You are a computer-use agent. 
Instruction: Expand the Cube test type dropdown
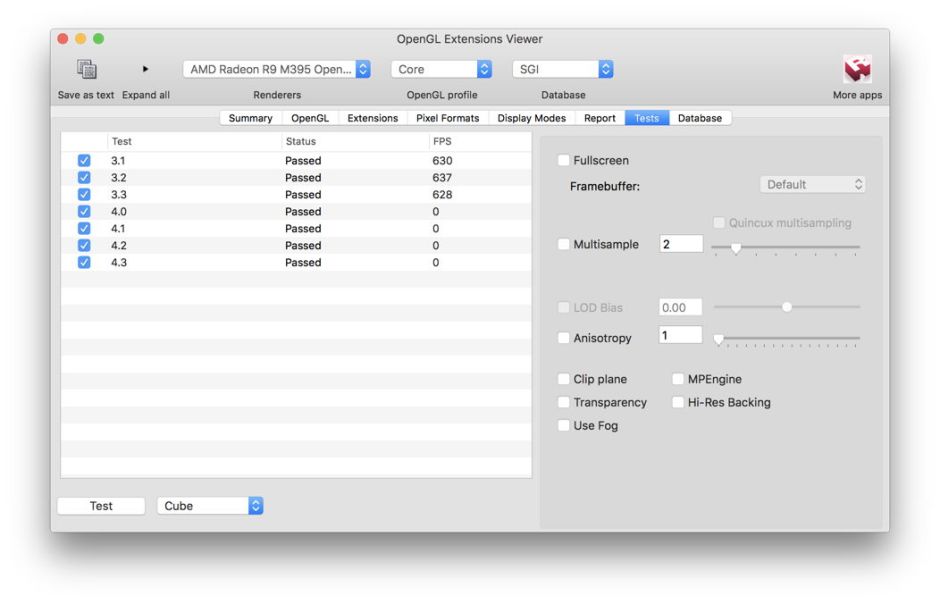[209, 506]
